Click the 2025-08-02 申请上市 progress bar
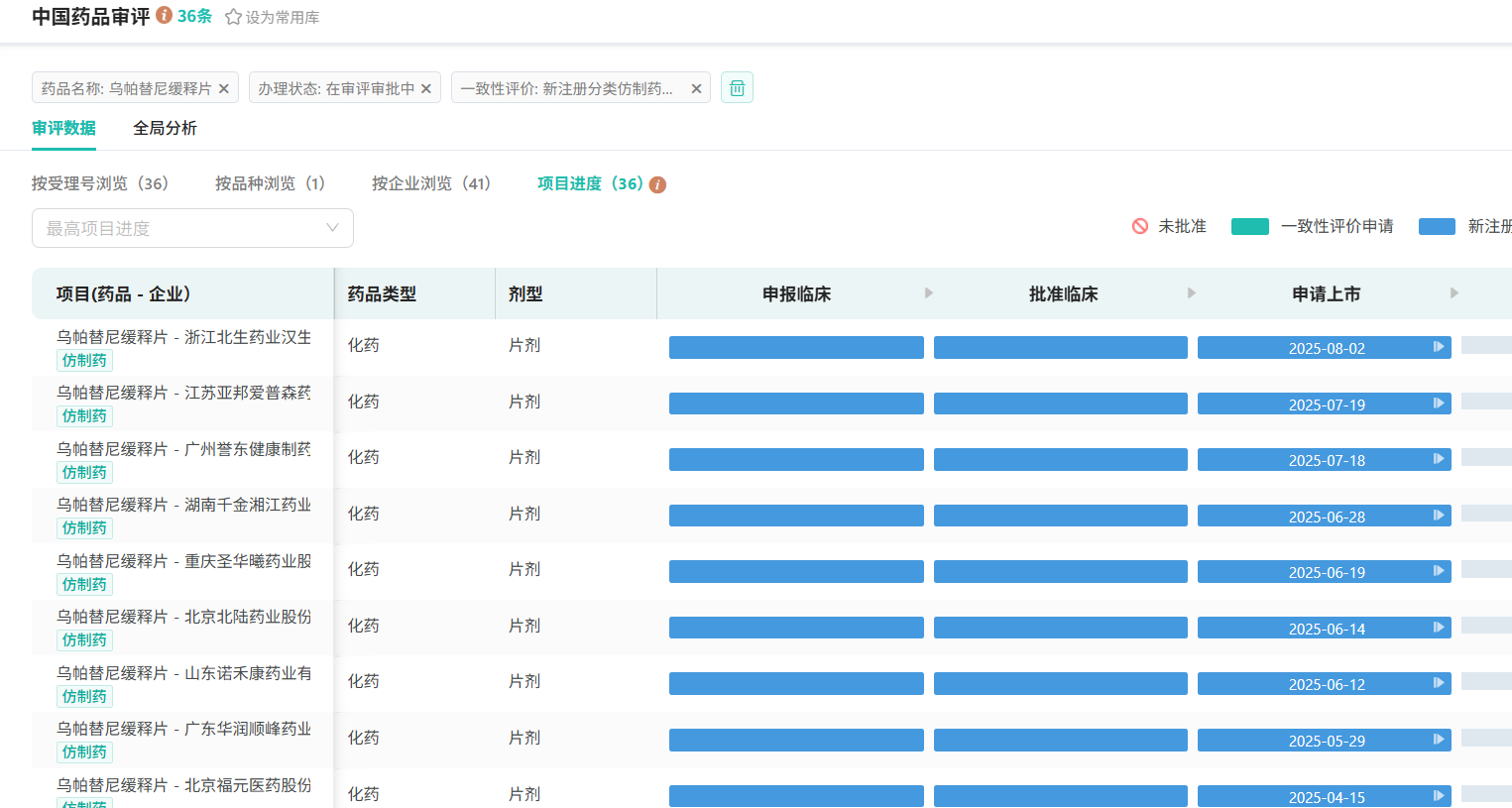This screenshot has height=808, width=1512. pos(1324,348)
